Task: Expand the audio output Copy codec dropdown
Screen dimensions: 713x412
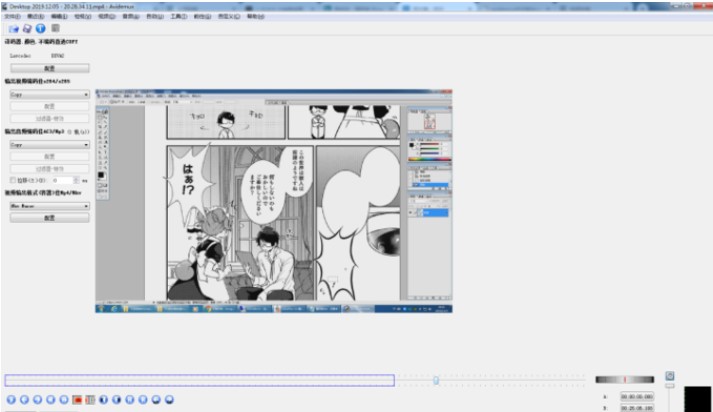Action: pyautogui.click(x=50, y=145)
